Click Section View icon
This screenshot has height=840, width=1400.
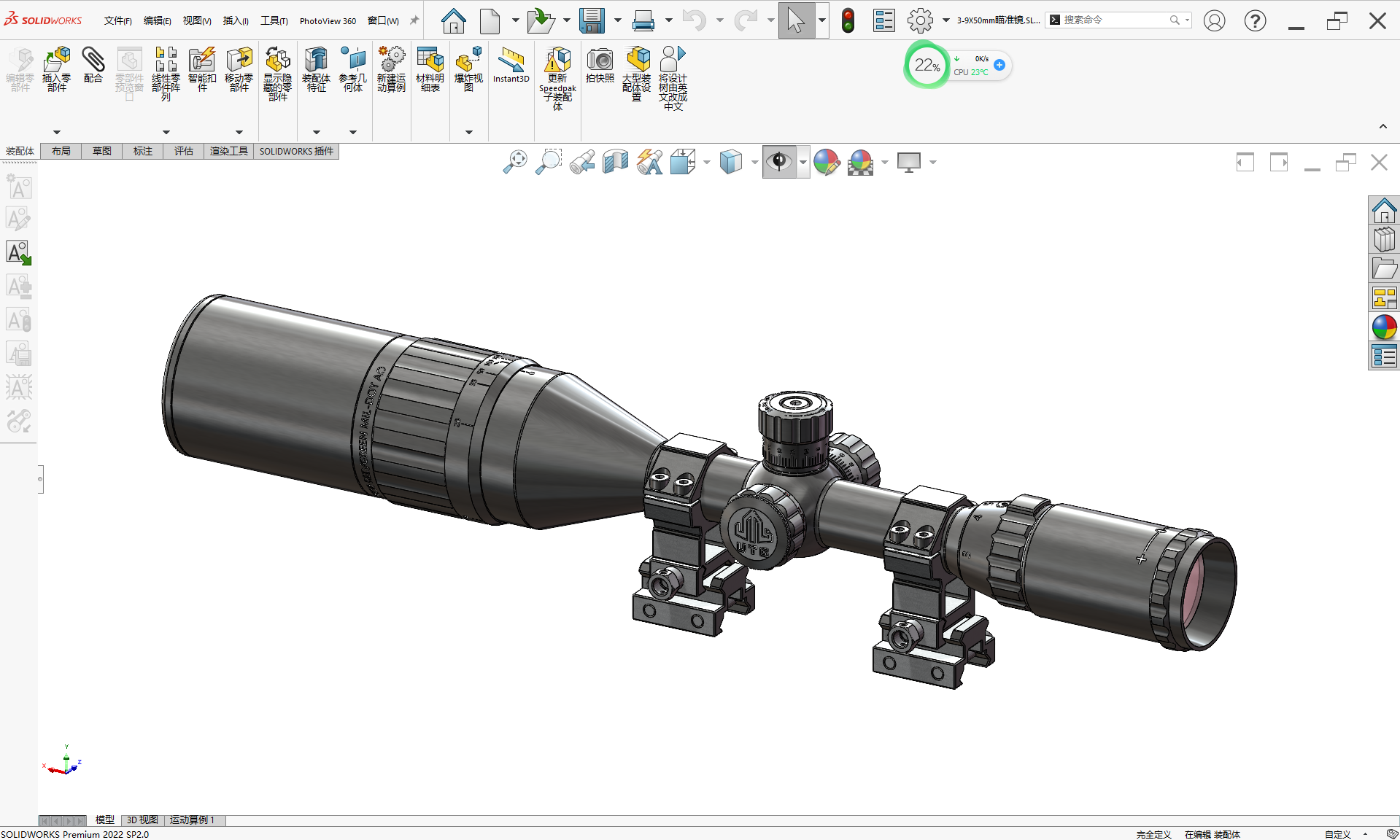pos(616,162)
